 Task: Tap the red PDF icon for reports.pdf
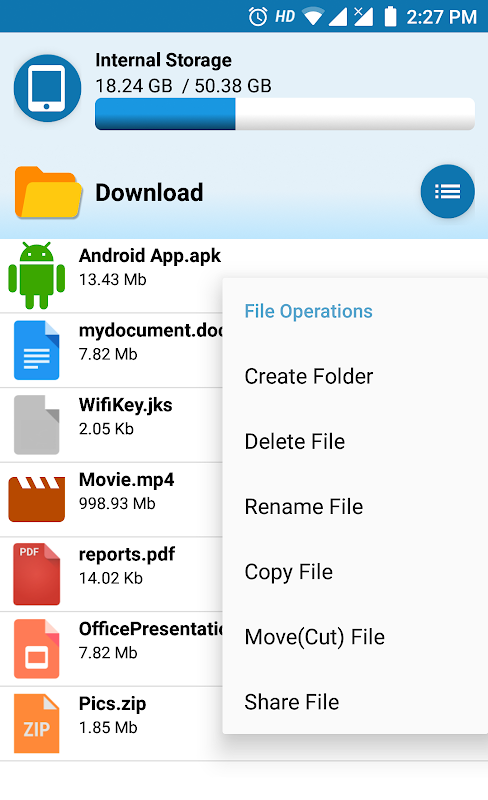point(37,574)
